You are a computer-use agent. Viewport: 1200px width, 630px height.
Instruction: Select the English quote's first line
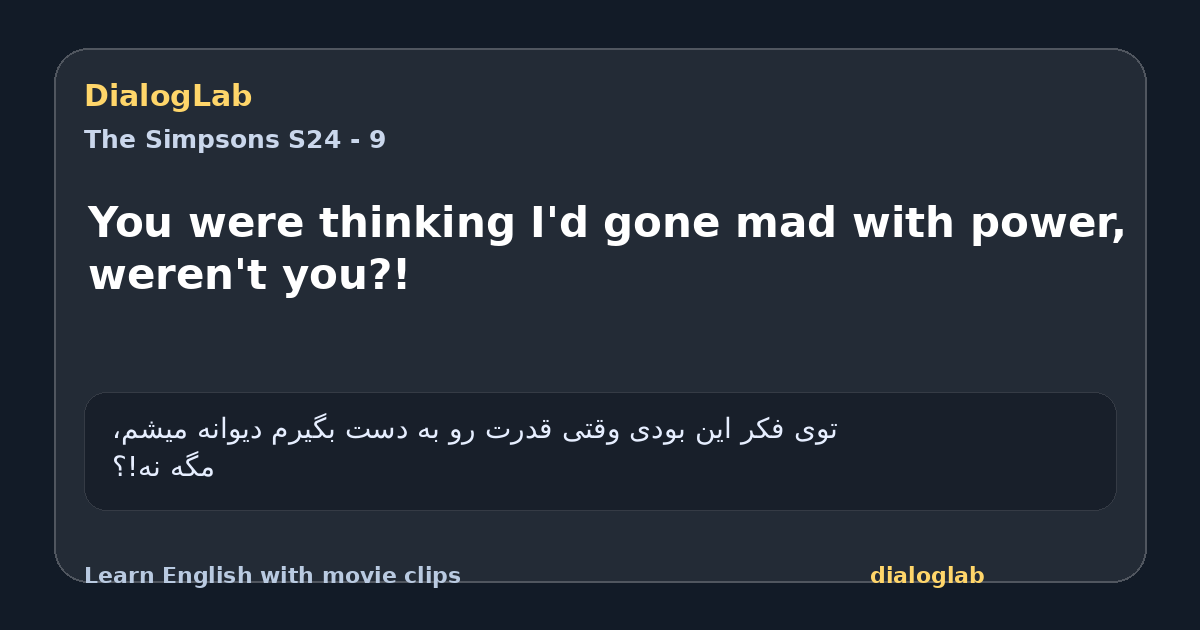607,224
